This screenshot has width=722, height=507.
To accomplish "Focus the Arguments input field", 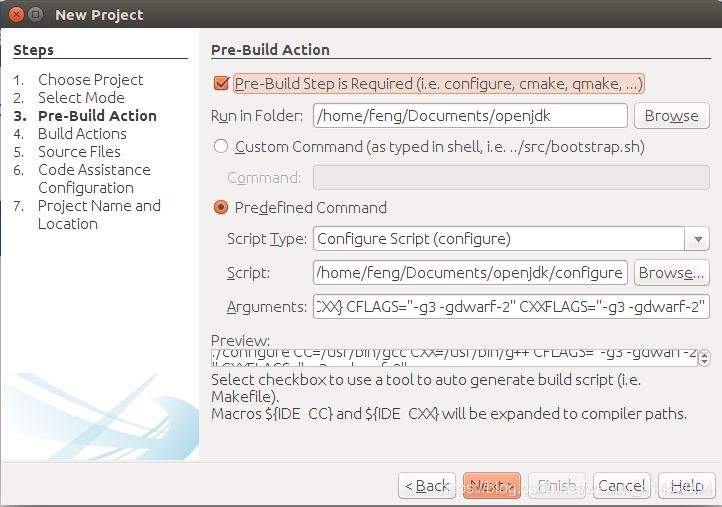I will coord(511,307).
